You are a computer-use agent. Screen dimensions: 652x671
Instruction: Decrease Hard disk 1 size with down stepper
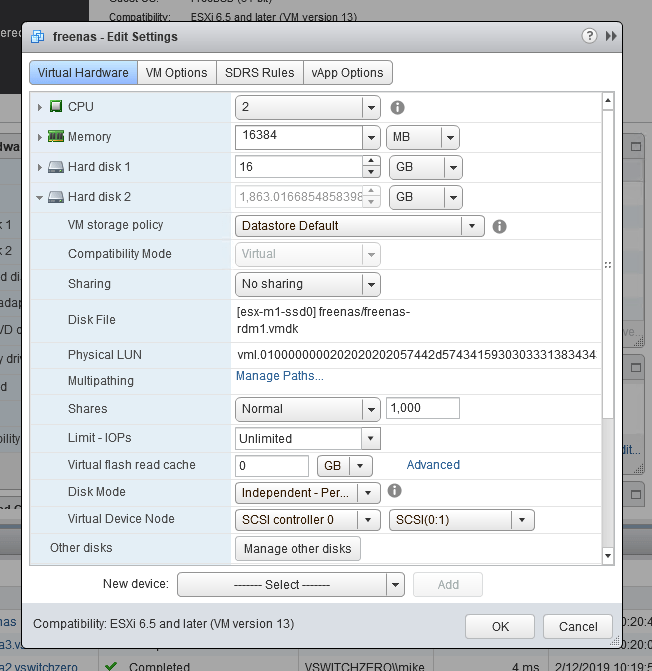click(371, 172)
